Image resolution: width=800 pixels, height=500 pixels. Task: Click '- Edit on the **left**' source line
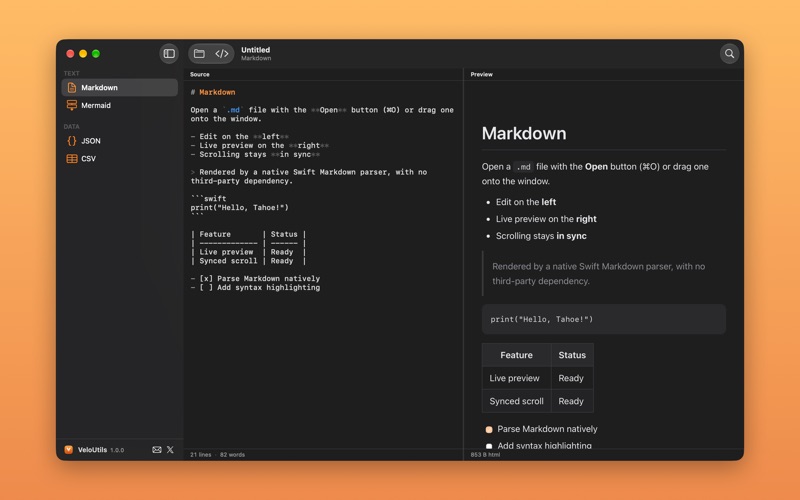[239, 137]
